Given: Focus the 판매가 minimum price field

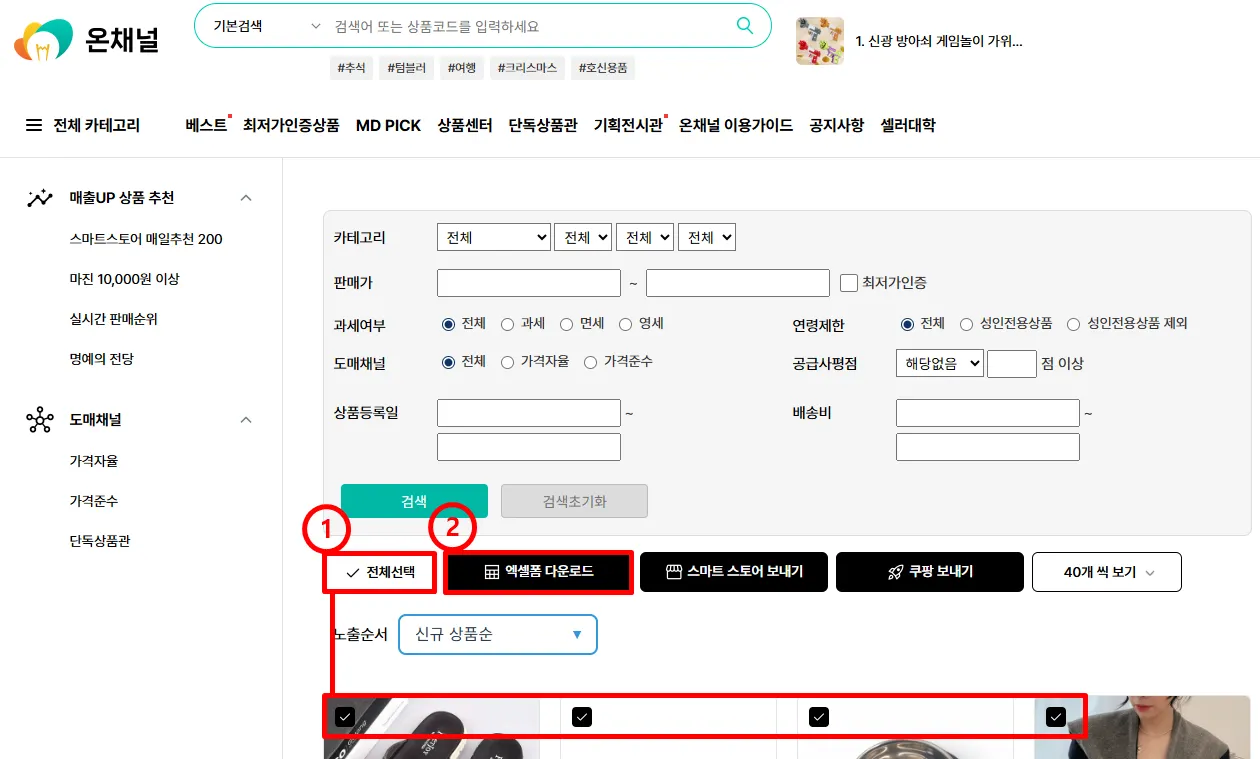Looking at the screenshot, I should [529, 283].
